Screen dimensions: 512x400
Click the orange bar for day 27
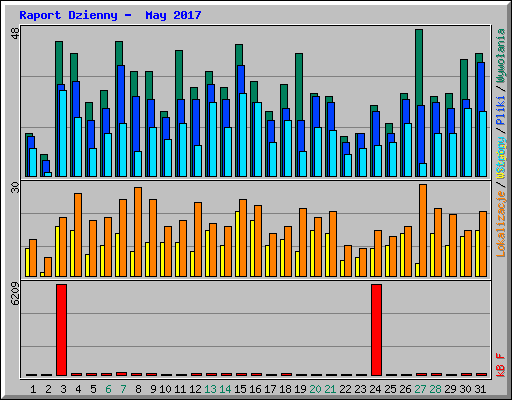[x=423, y=230]
